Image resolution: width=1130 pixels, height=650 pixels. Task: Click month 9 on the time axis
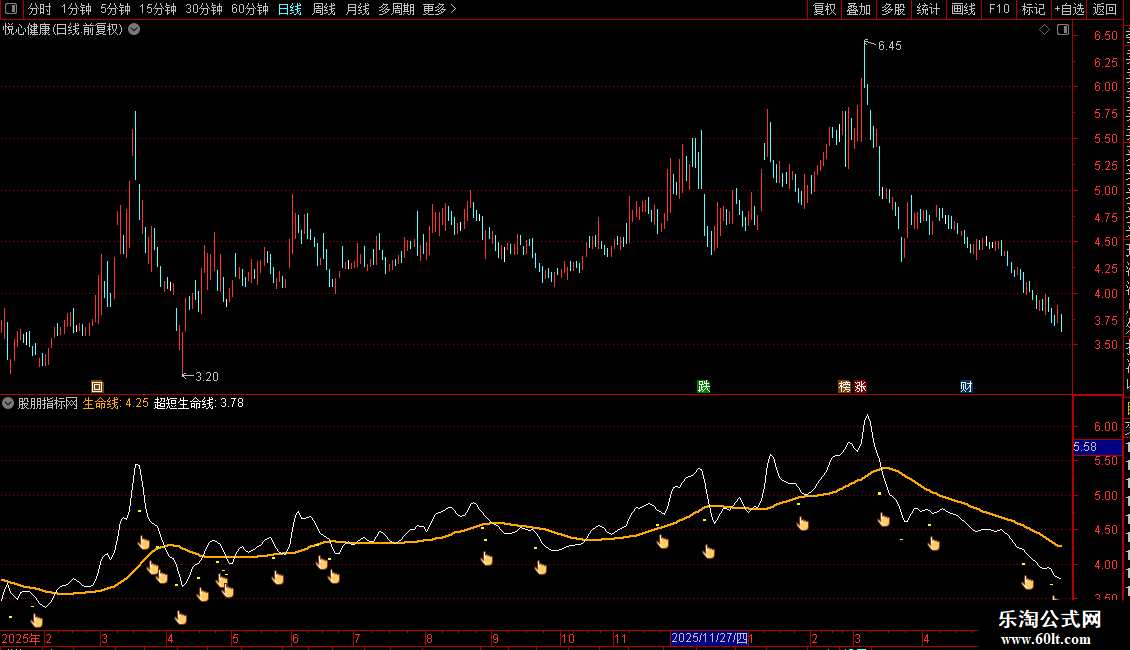click(x=495, y=638)
